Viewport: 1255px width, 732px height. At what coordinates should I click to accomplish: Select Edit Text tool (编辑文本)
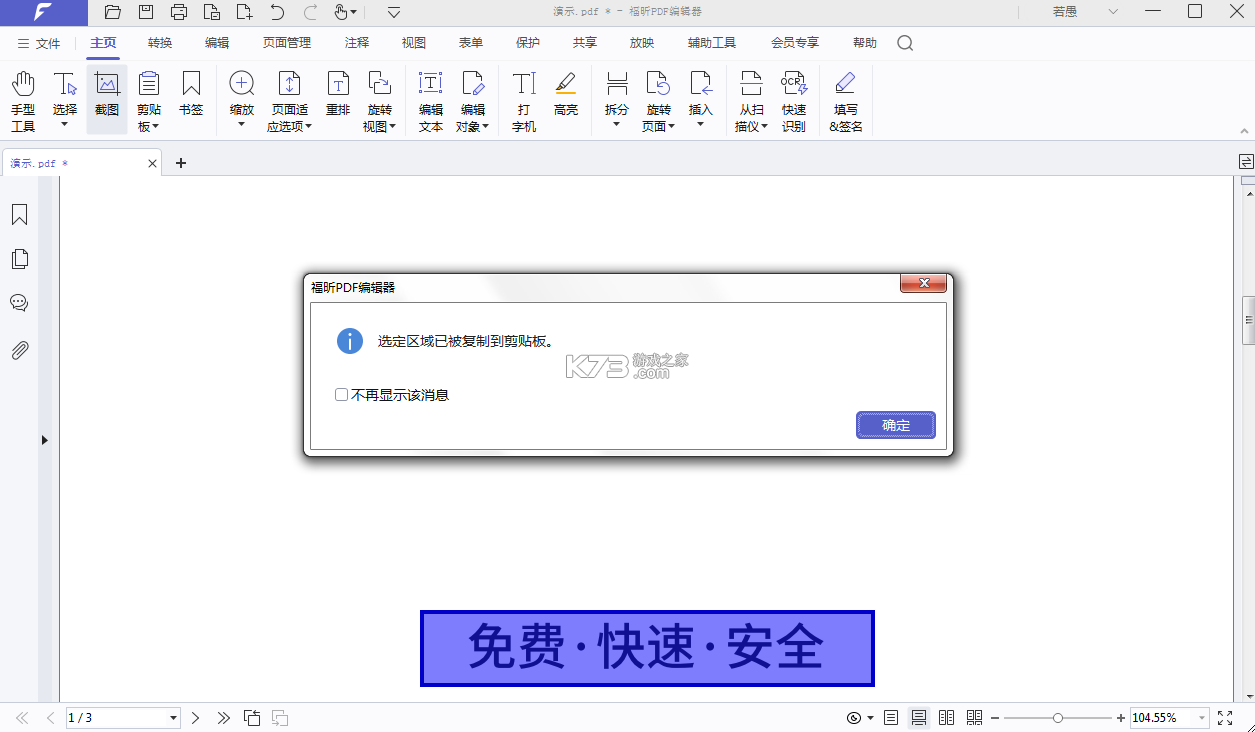(x=431, y=101)
